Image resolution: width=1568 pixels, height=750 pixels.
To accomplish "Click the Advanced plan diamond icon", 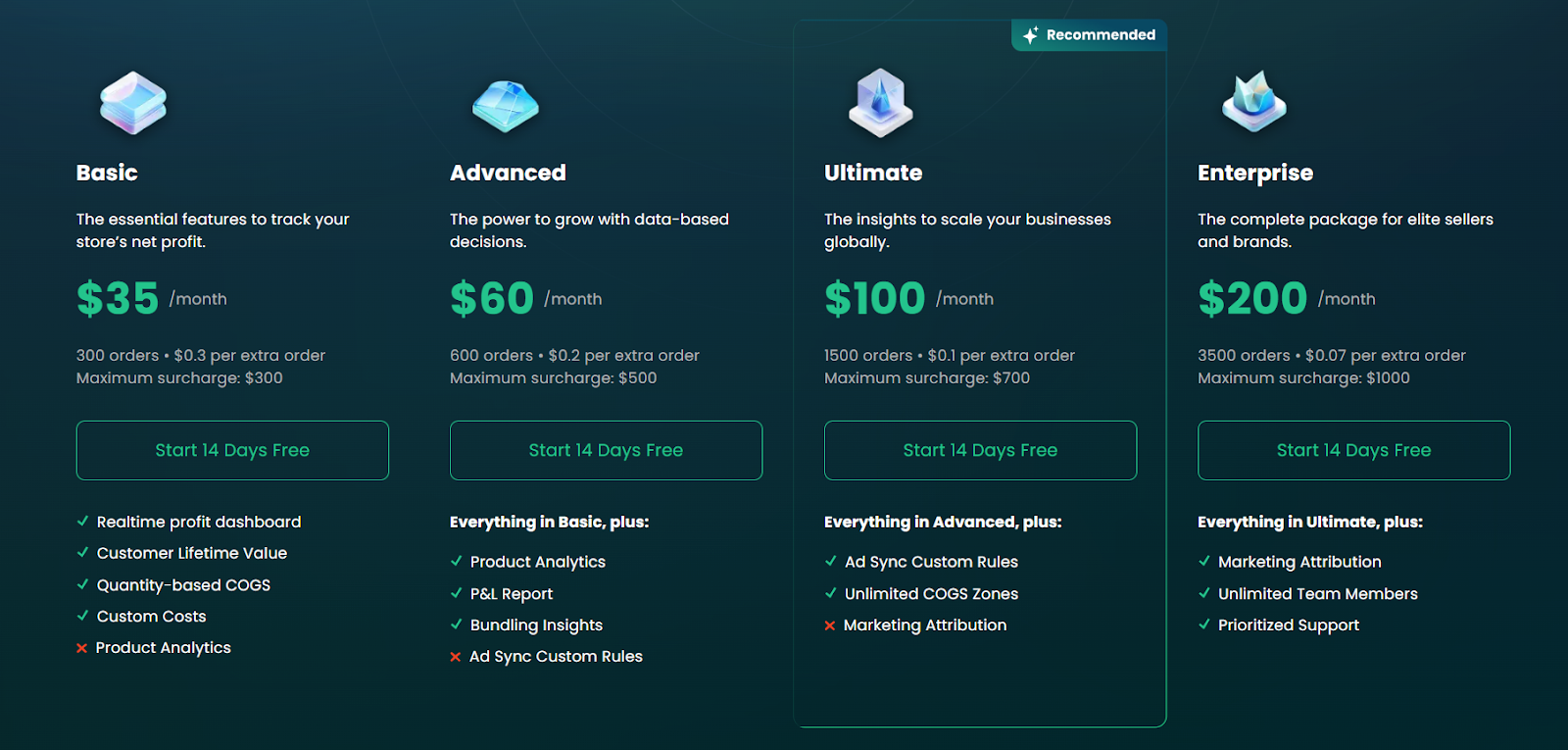I will coord(504,106).
